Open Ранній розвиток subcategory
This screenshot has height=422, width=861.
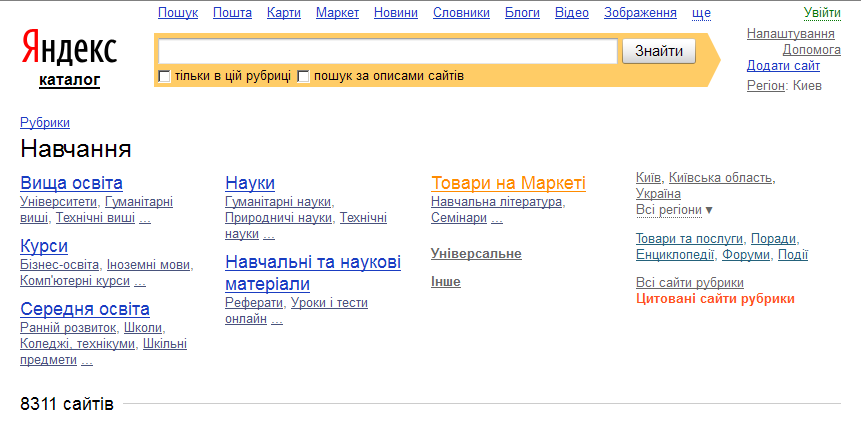pos(69,328)
